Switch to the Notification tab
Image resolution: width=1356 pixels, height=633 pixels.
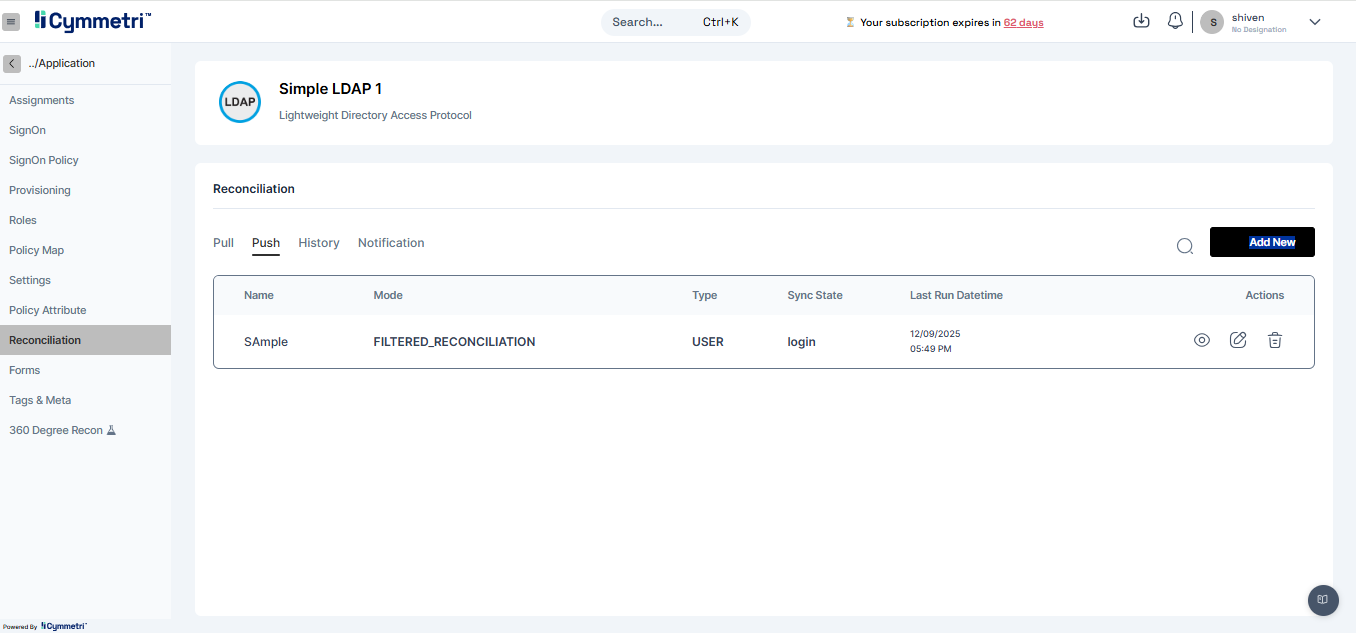[x=391, y=243]
